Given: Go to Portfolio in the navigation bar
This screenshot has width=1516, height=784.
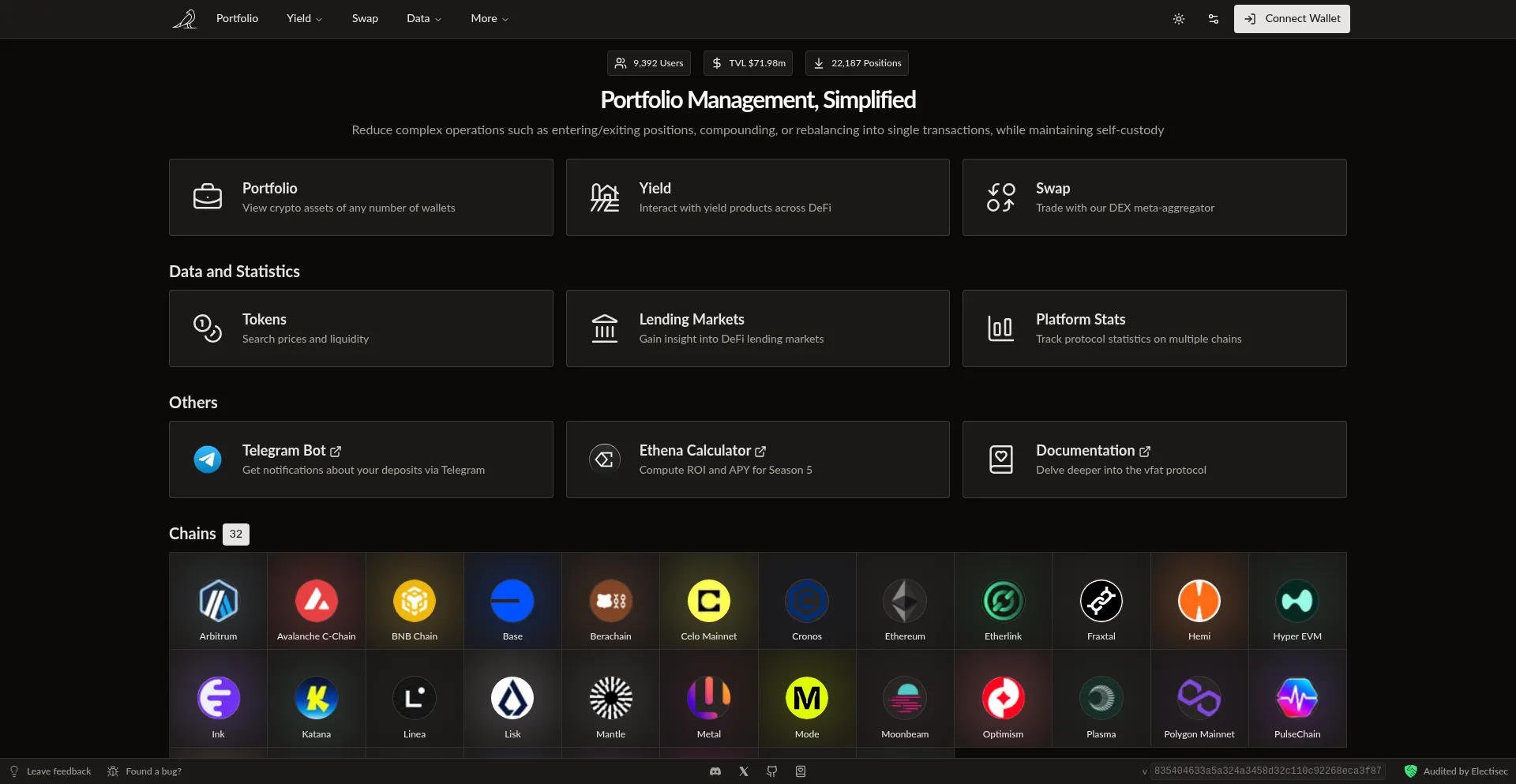Looking at the screenshot, I should pos(237,19).
